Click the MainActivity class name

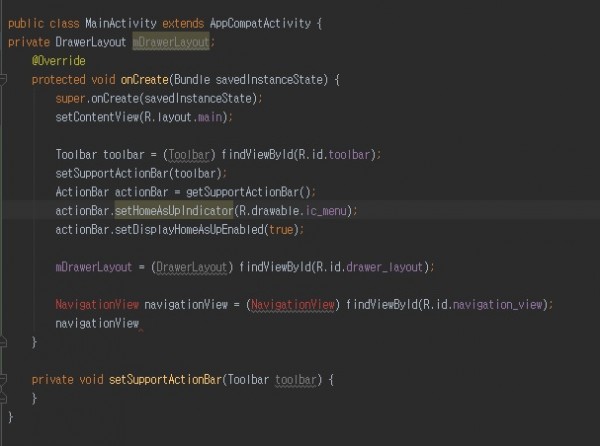(x=121, y=24)
